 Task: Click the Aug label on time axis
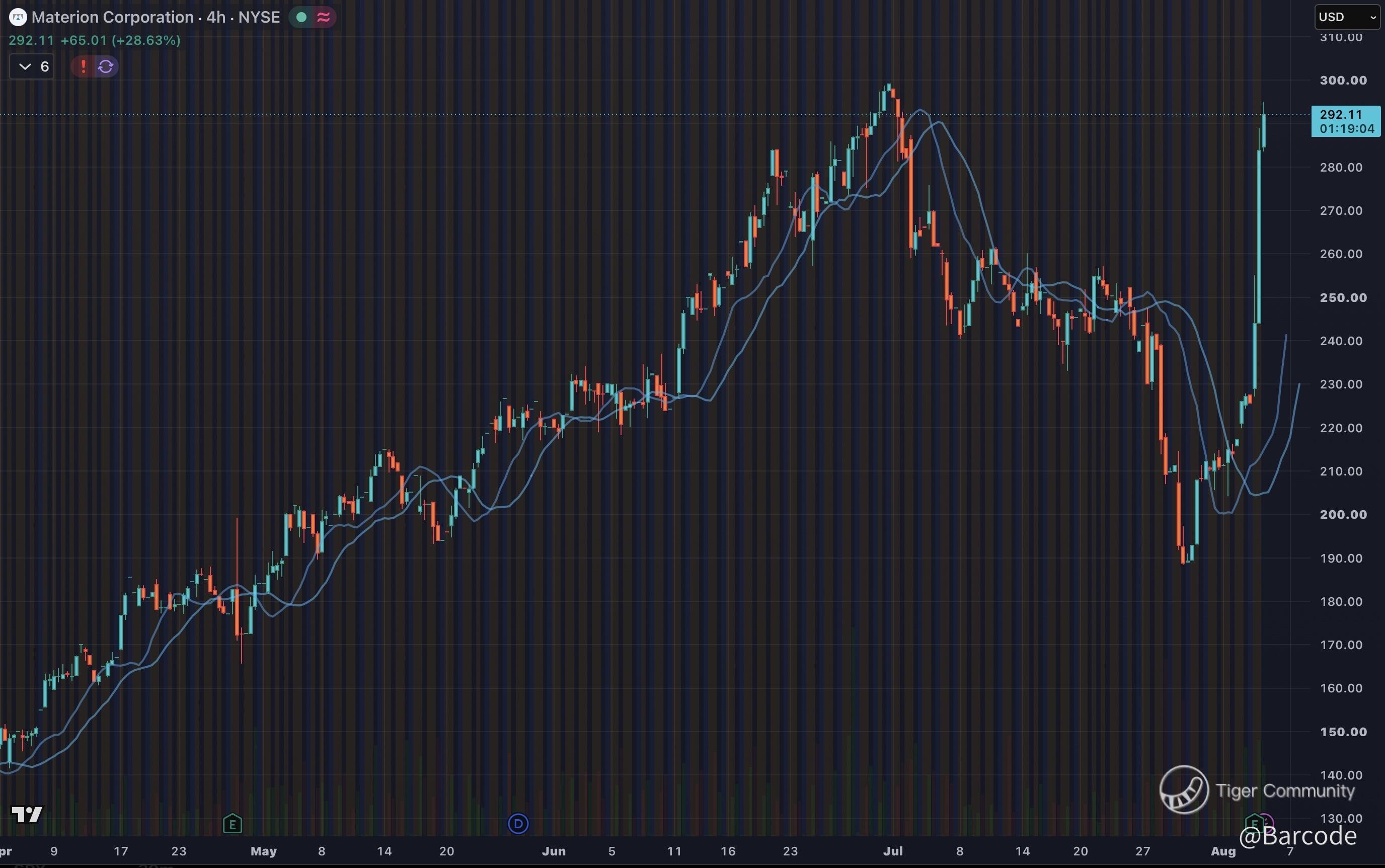click(1223, 851)
